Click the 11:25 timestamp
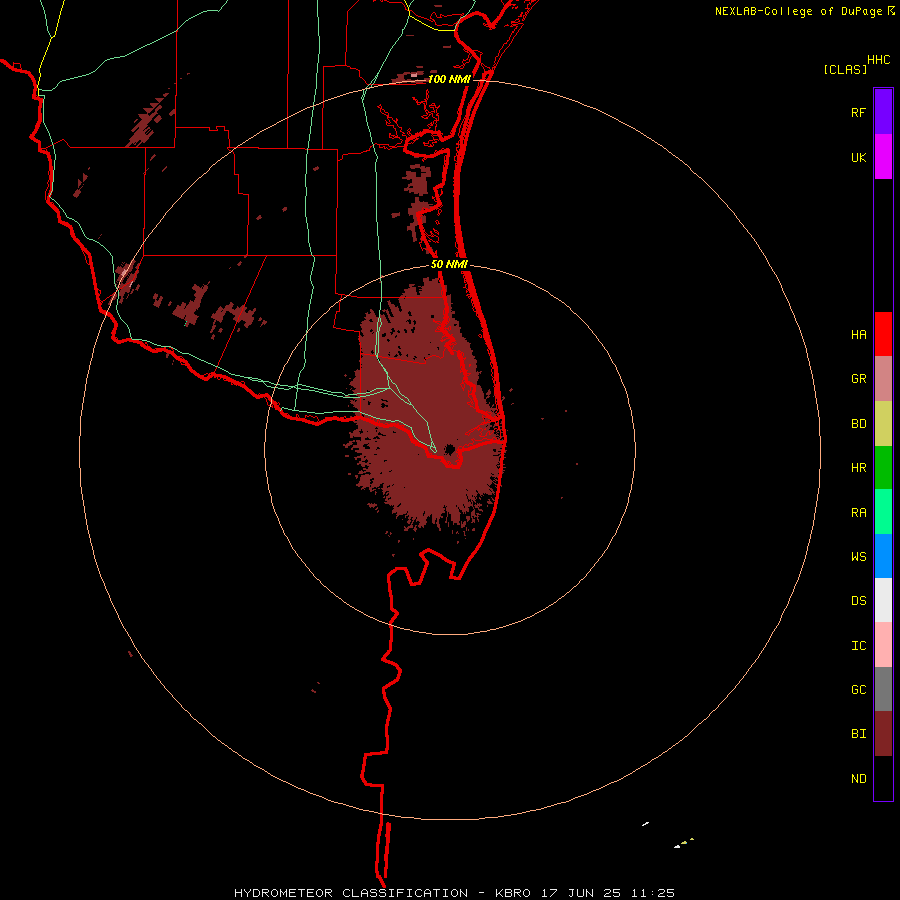This screenshot has width=900, height=900. coord(653,893)
